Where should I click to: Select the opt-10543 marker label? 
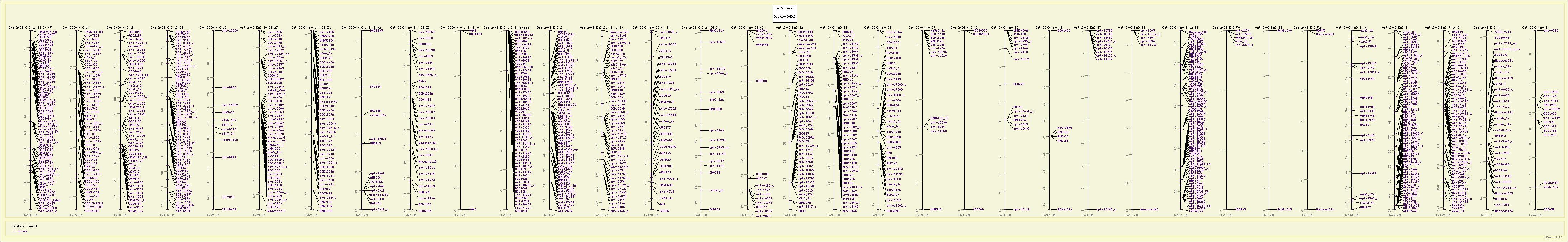[x=717, y=42]
